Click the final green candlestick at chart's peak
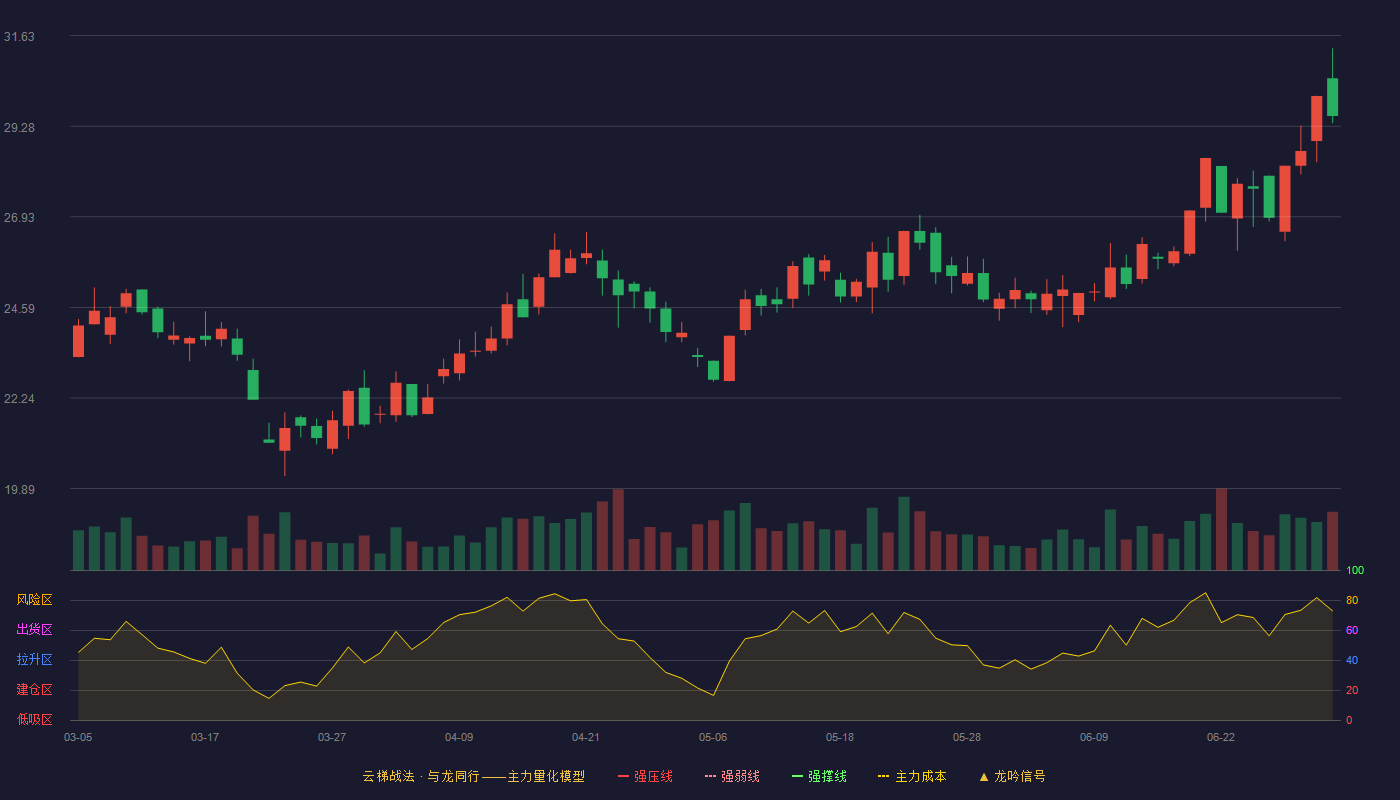Screen dimensions: 1400x800 (x=1332, y=97)
